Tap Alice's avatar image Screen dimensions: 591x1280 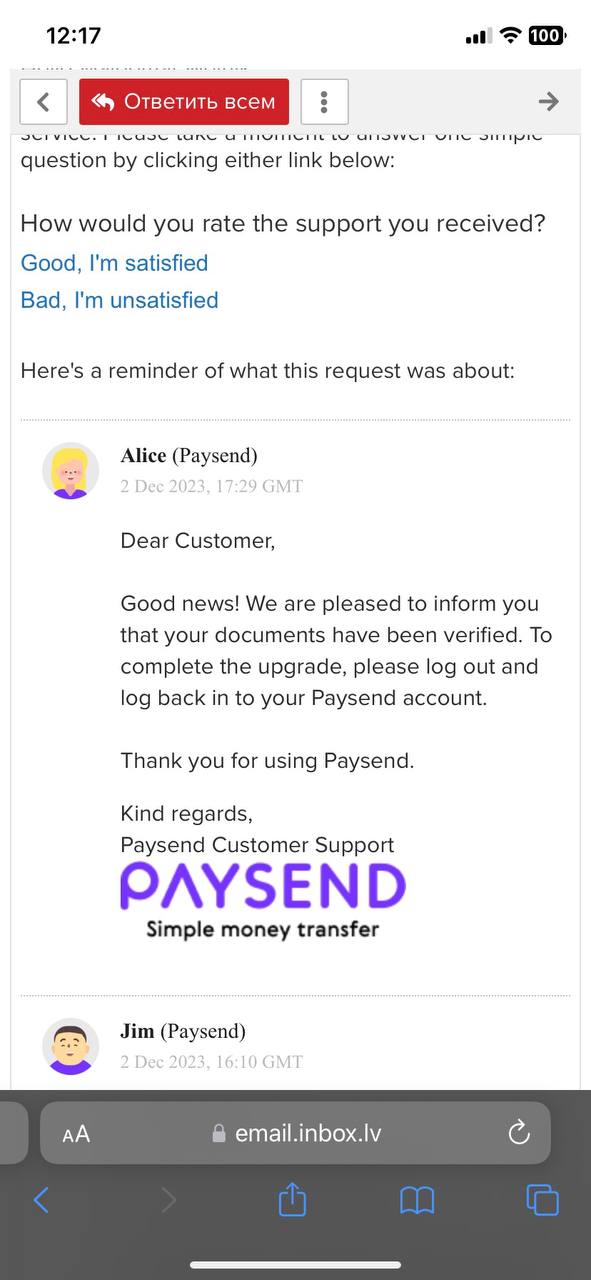[70, 470]
